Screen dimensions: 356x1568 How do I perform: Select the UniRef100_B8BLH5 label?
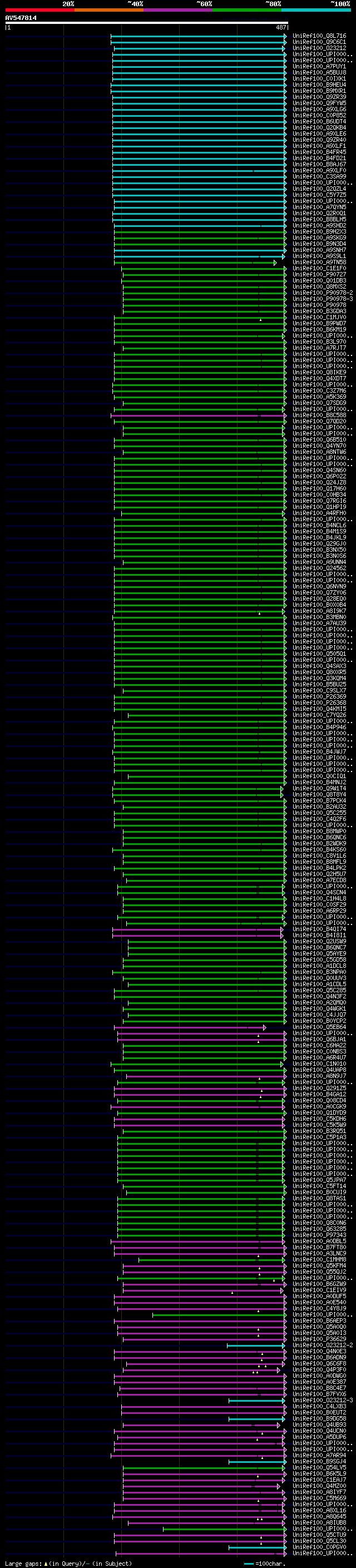click(x=319, y=219)
